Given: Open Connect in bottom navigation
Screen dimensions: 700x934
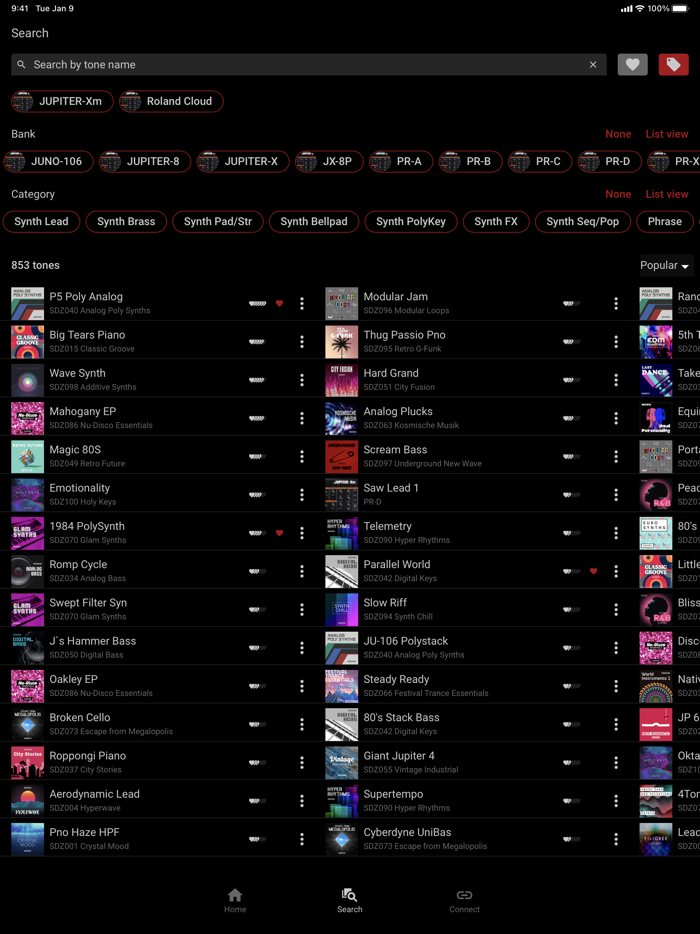Looking at the screenshot, I should (464, 901).
